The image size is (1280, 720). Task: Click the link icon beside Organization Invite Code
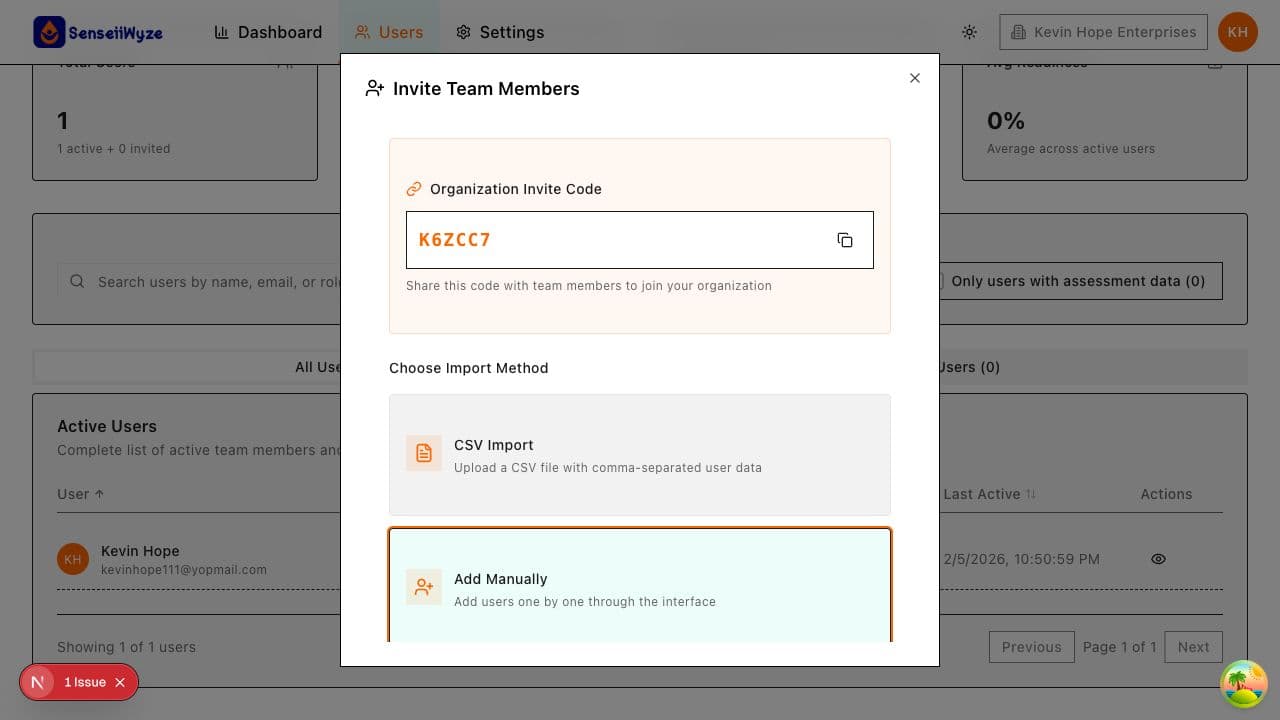point(414,188)
